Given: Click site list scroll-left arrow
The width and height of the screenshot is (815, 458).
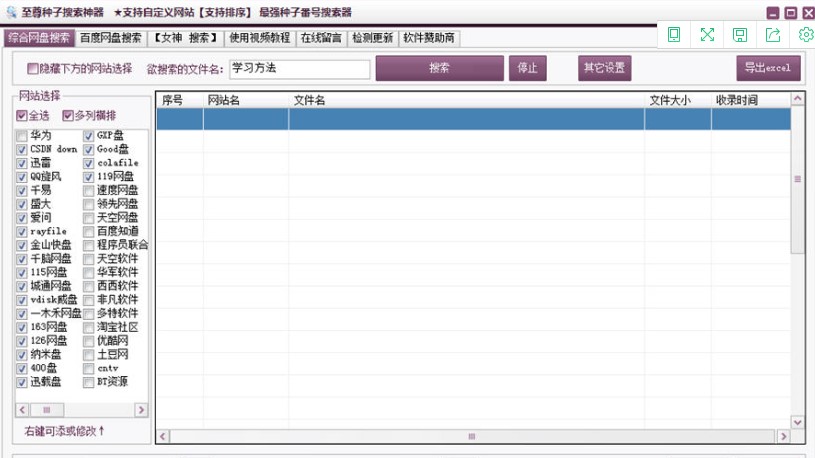Looking at the screenshot, I should coord(22,410).
